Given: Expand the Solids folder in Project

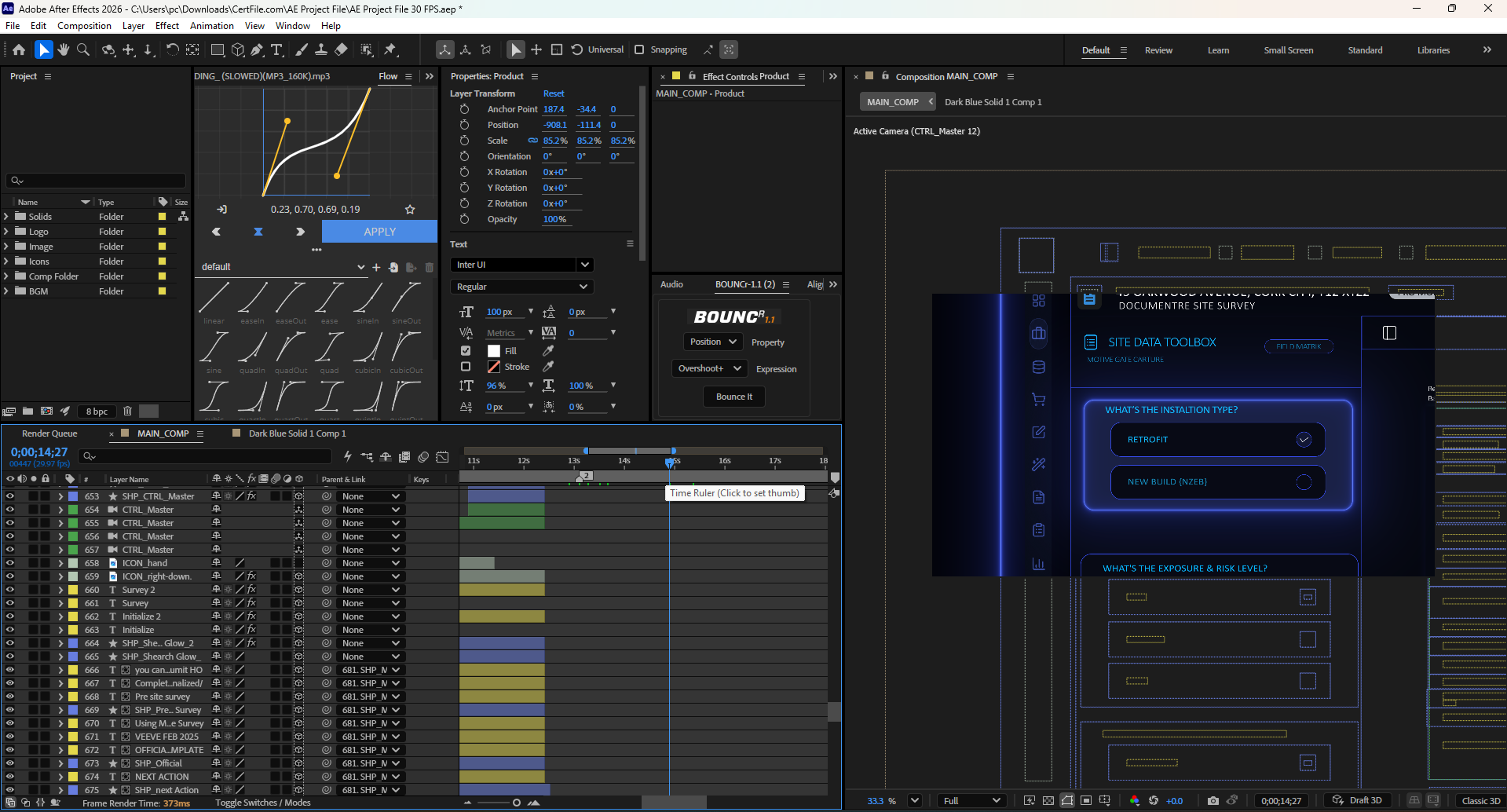Looking at the screenshot, I should pyautogui.click(x=6, y=216).
